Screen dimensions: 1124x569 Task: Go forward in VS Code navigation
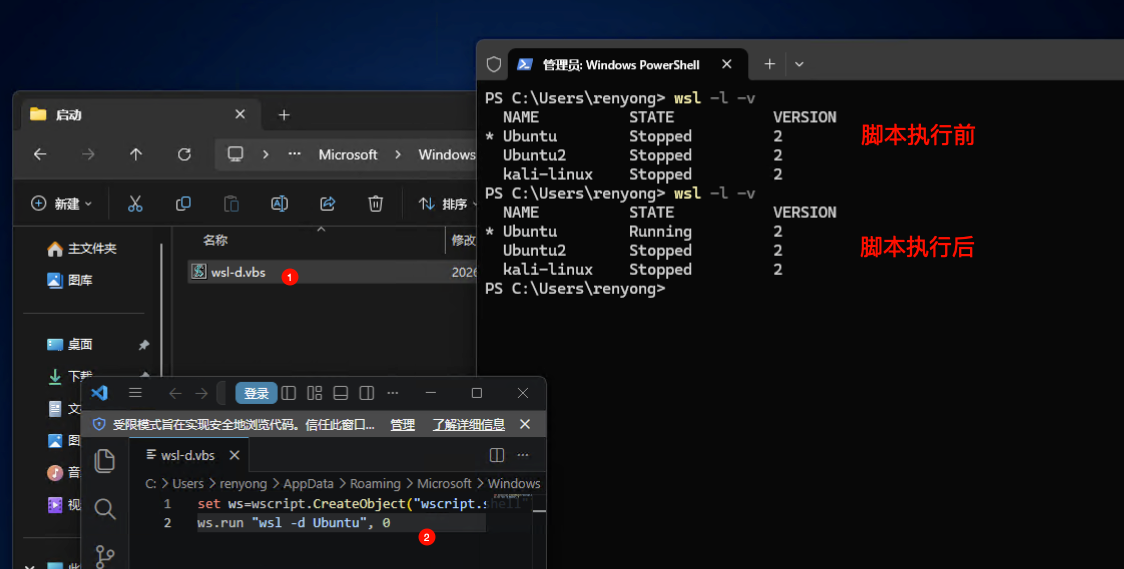tap(201, 393)
